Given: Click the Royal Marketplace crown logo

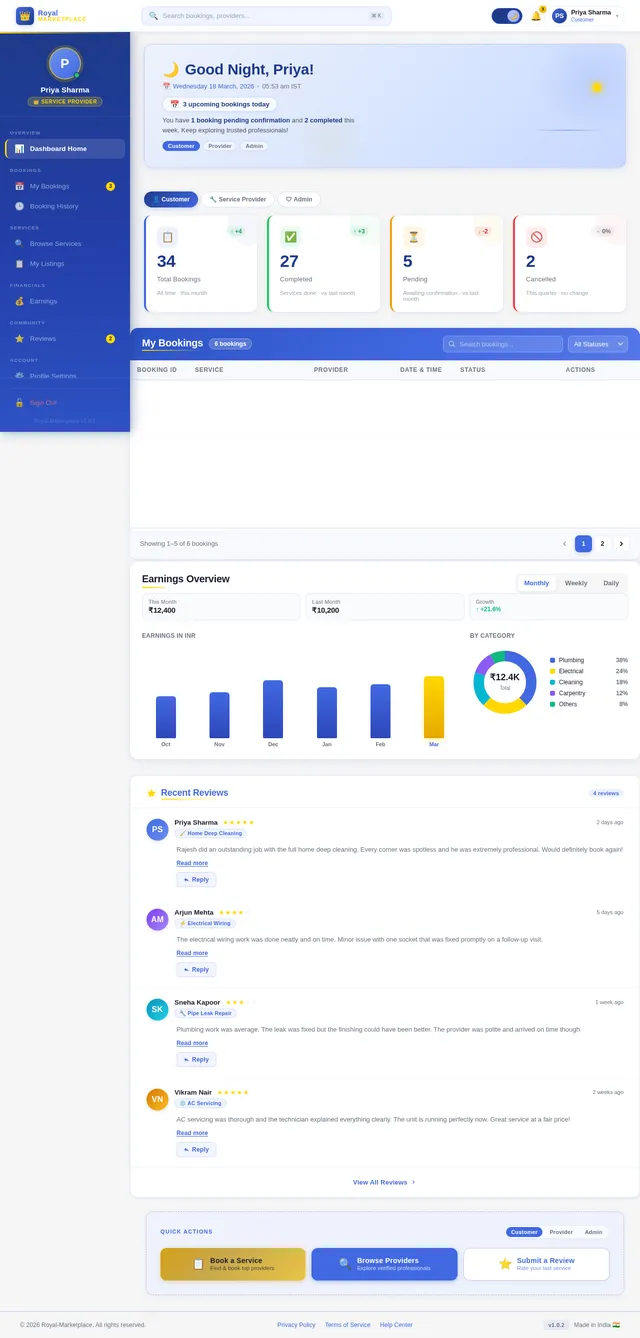Looking at the screenshot, I should point(24,16).
